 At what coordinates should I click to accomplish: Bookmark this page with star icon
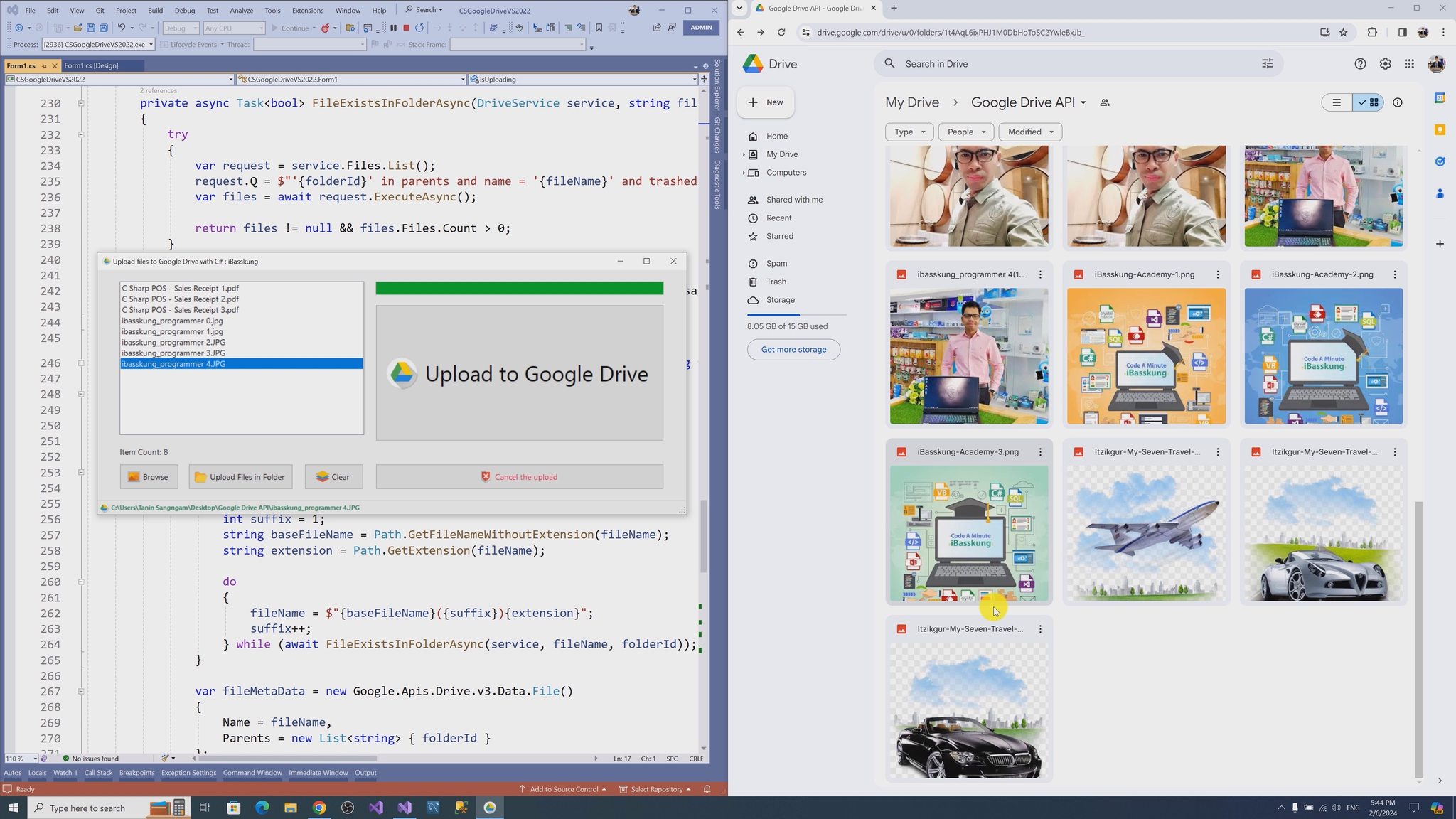coord(1343,32)
